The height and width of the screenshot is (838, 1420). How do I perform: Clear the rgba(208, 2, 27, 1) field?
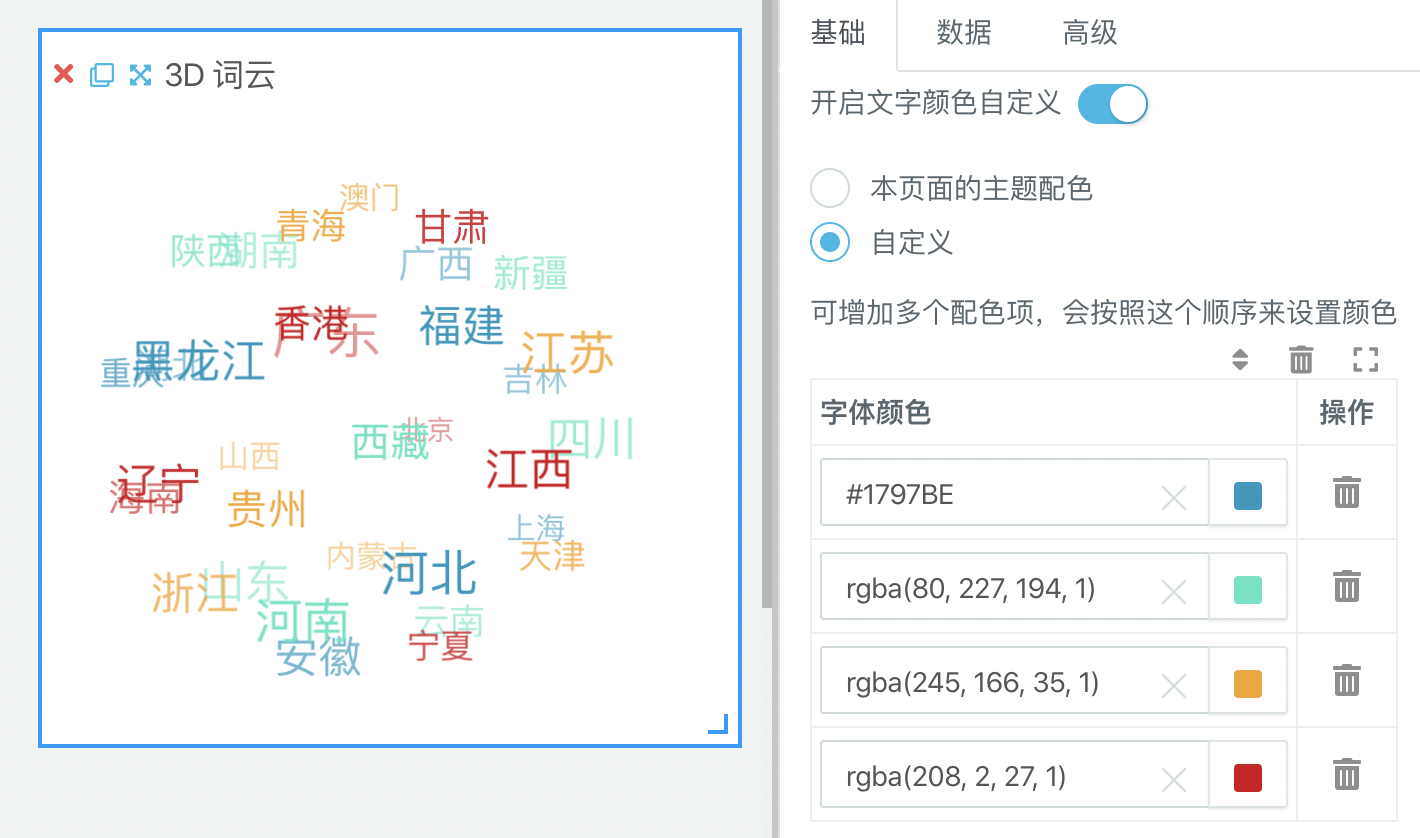click(x=1173, y=779)
